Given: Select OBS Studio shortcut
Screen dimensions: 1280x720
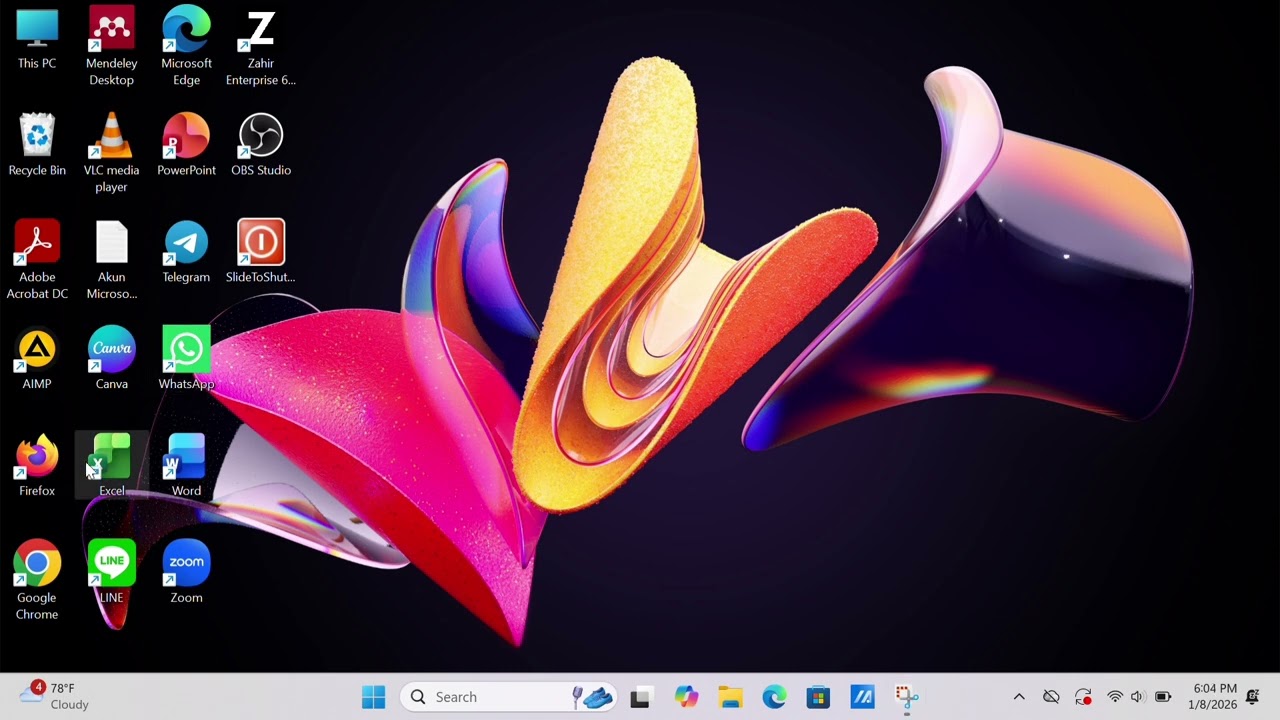Looking at the screenshot, I should 261,146.
